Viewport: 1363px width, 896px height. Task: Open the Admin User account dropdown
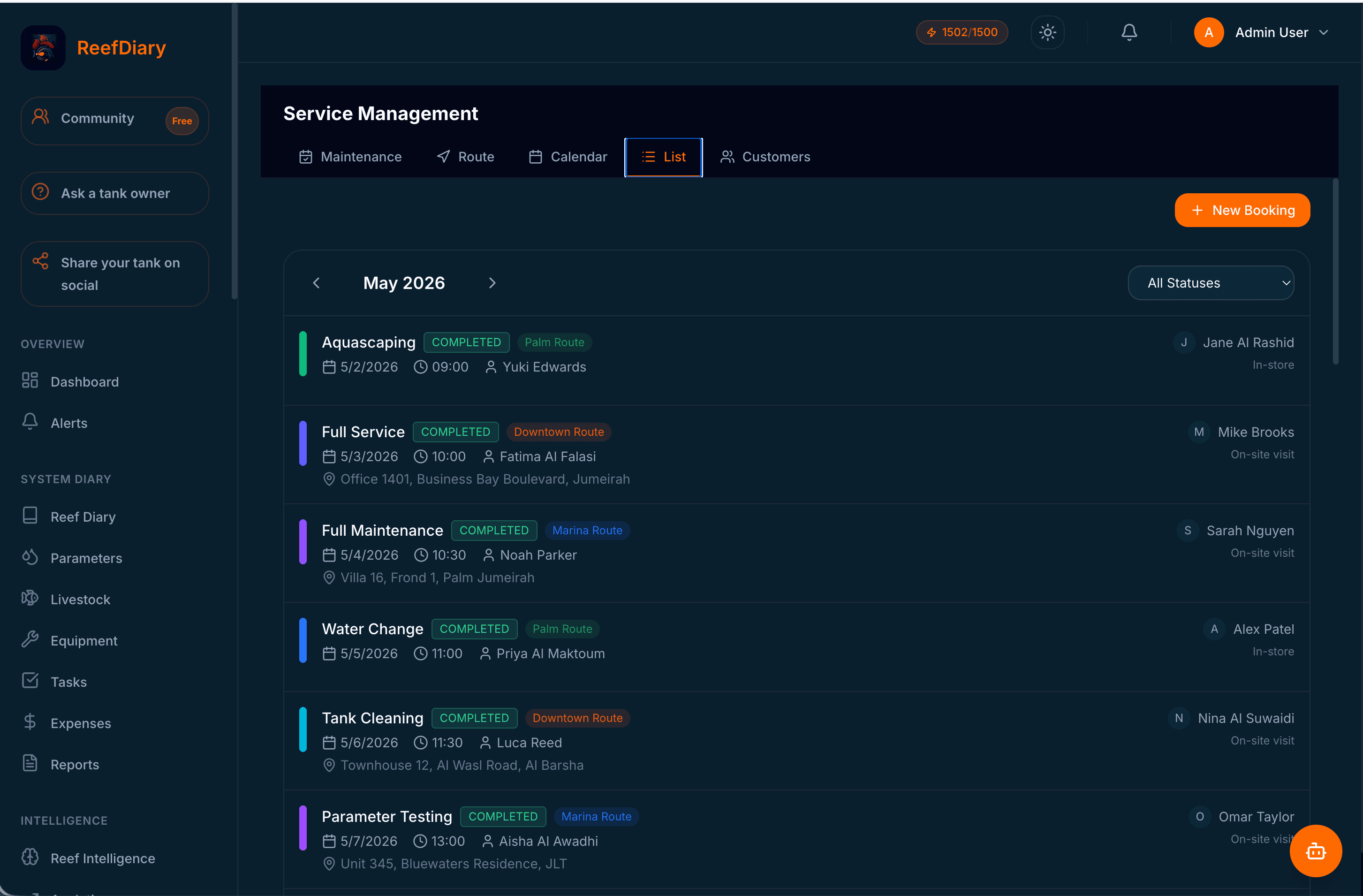coord(1262,32)
